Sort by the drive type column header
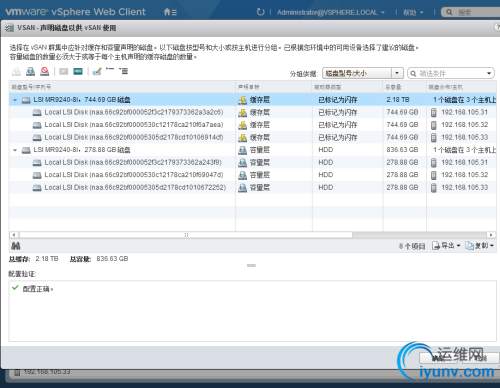 (x=347, y=87)
